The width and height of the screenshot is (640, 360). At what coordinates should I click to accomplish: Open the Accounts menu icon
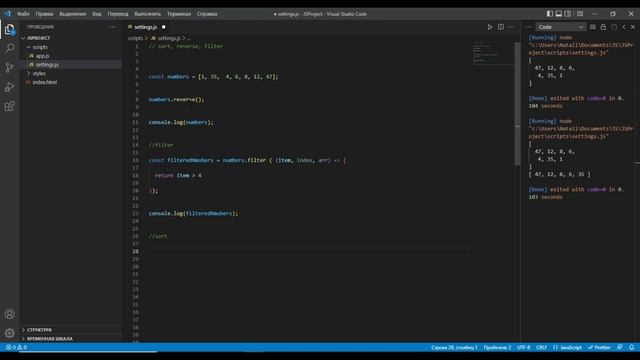(x=9, y=314)
